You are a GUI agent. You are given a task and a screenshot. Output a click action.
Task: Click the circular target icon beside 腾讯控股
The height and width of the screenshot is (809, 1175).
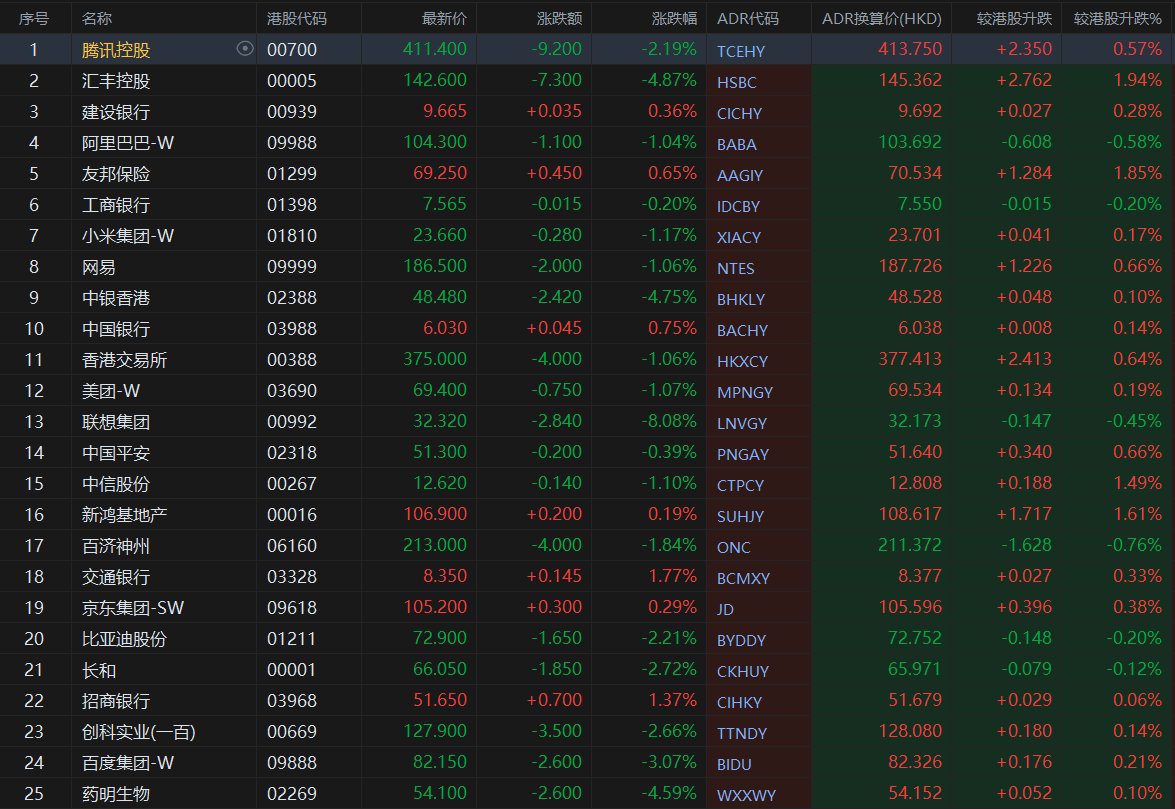244,49
